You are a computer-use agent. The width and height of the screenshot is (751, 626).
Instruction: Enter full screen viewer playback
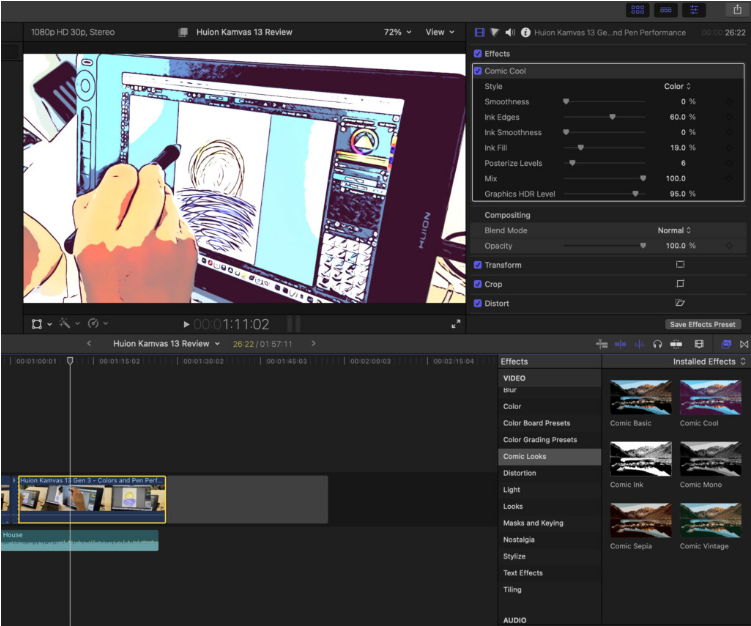coord(455,324)
